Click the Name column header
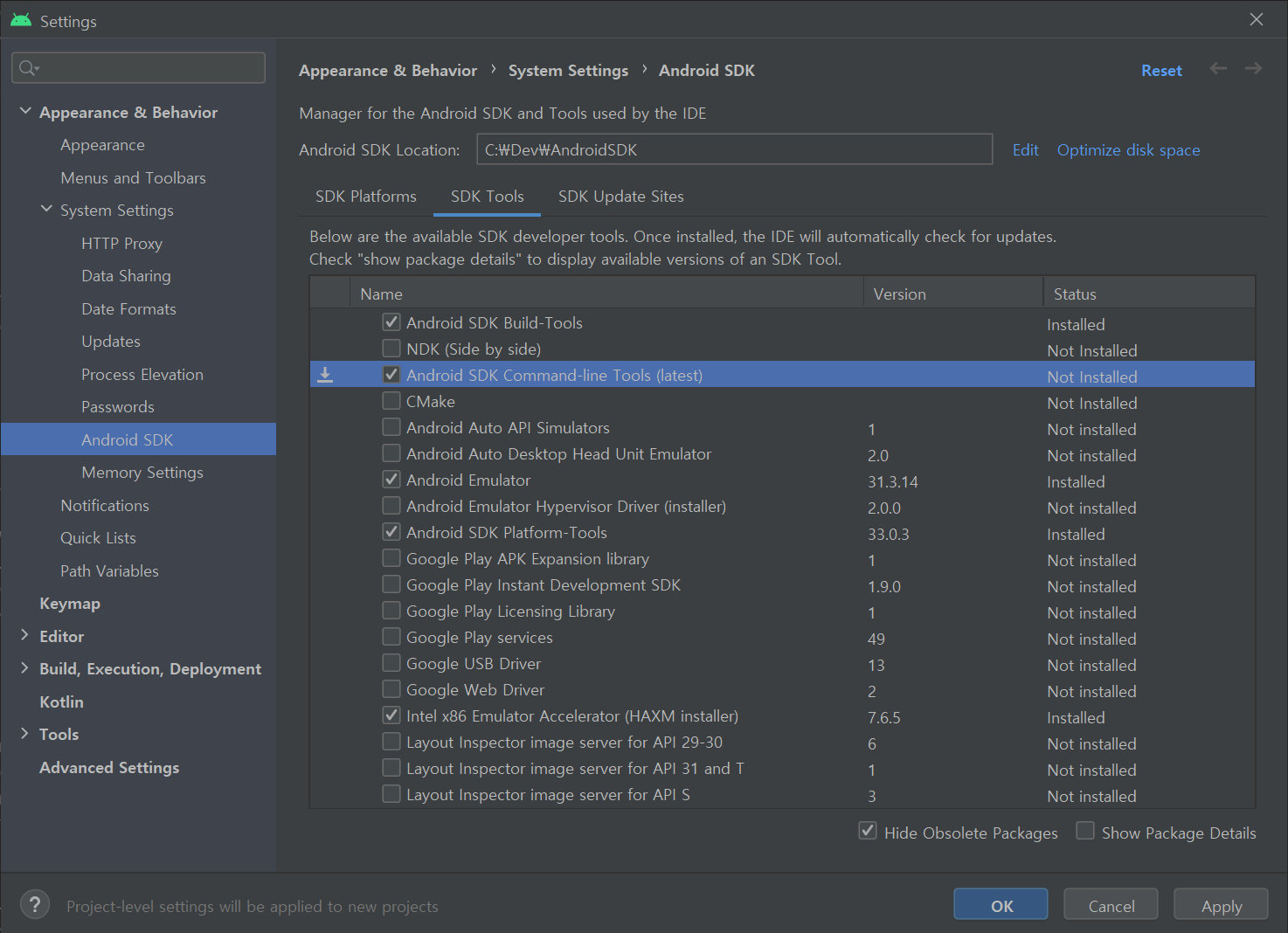1288x933 pixels. (x=606, y=294)
